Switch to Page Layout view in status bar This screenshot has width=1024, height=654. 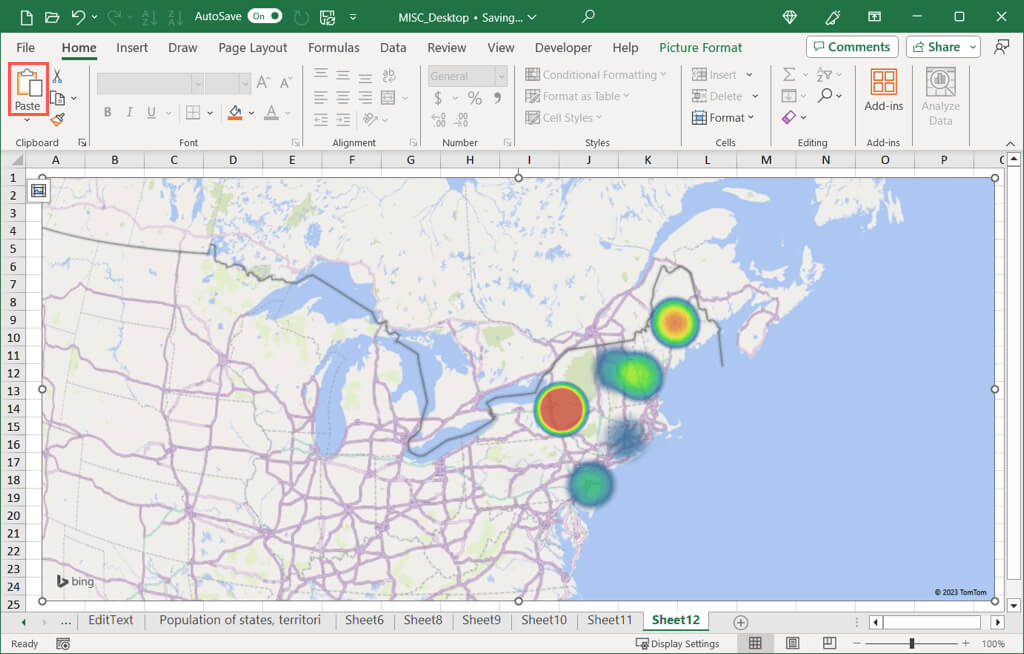coord(792,643)
